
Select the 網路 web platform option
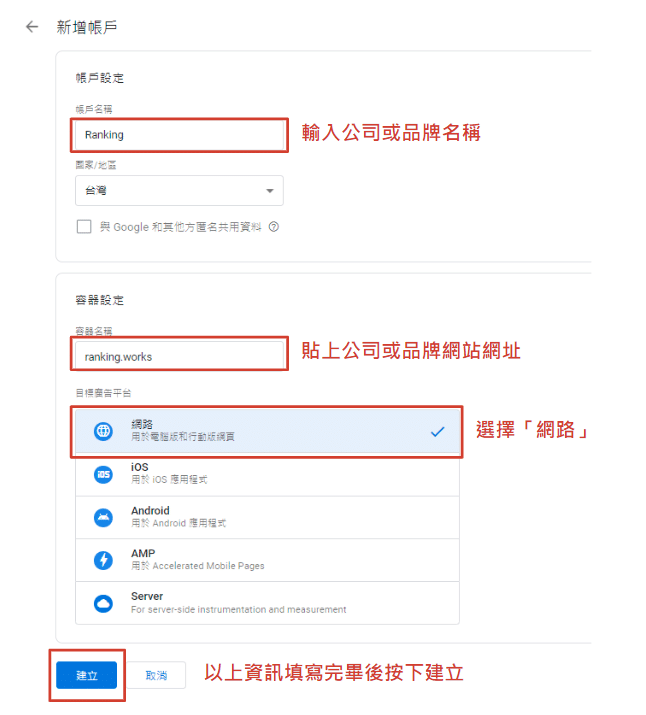coord(267,431)
